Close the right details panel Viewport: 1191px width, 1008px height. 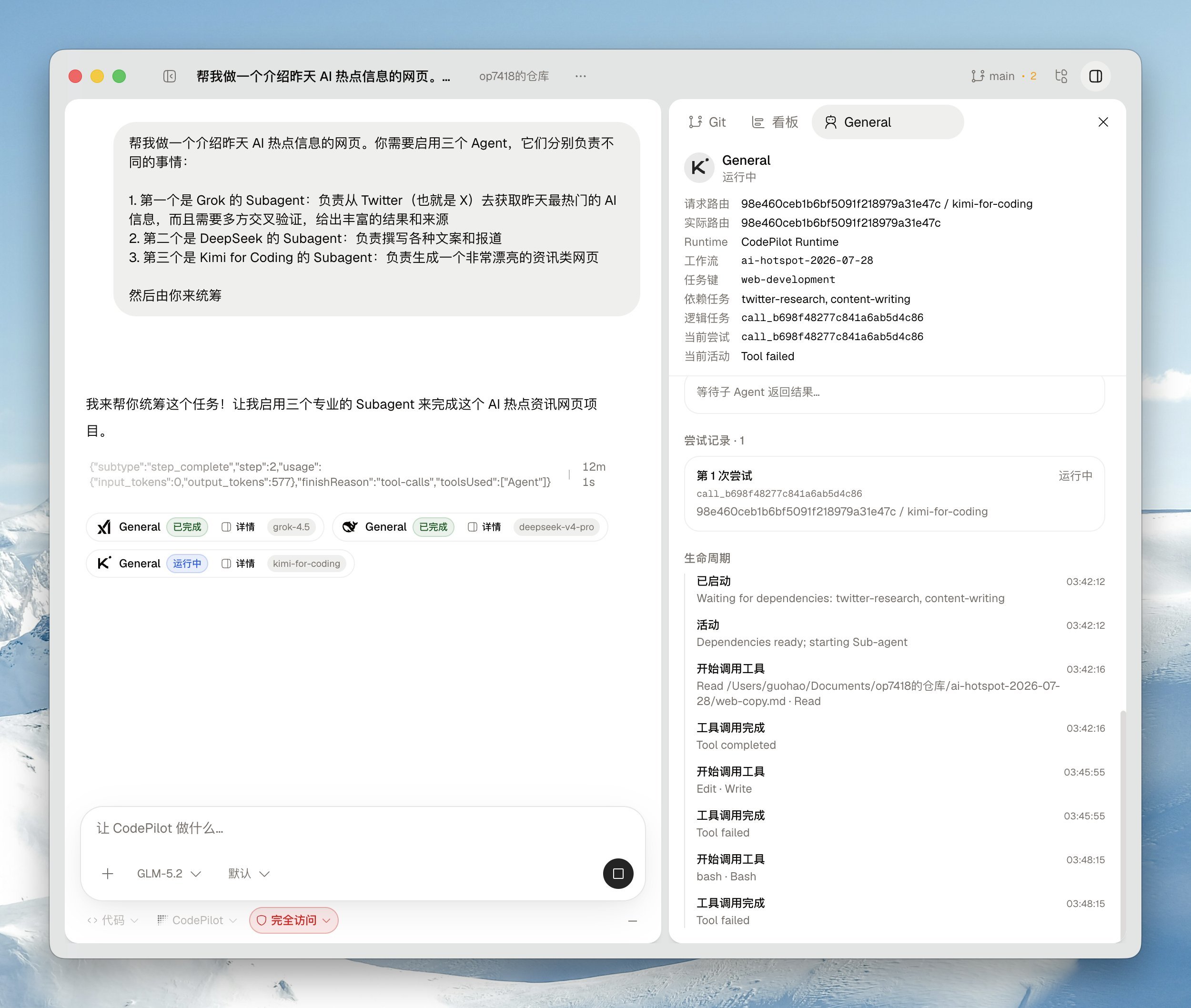tap(1103, 122)
